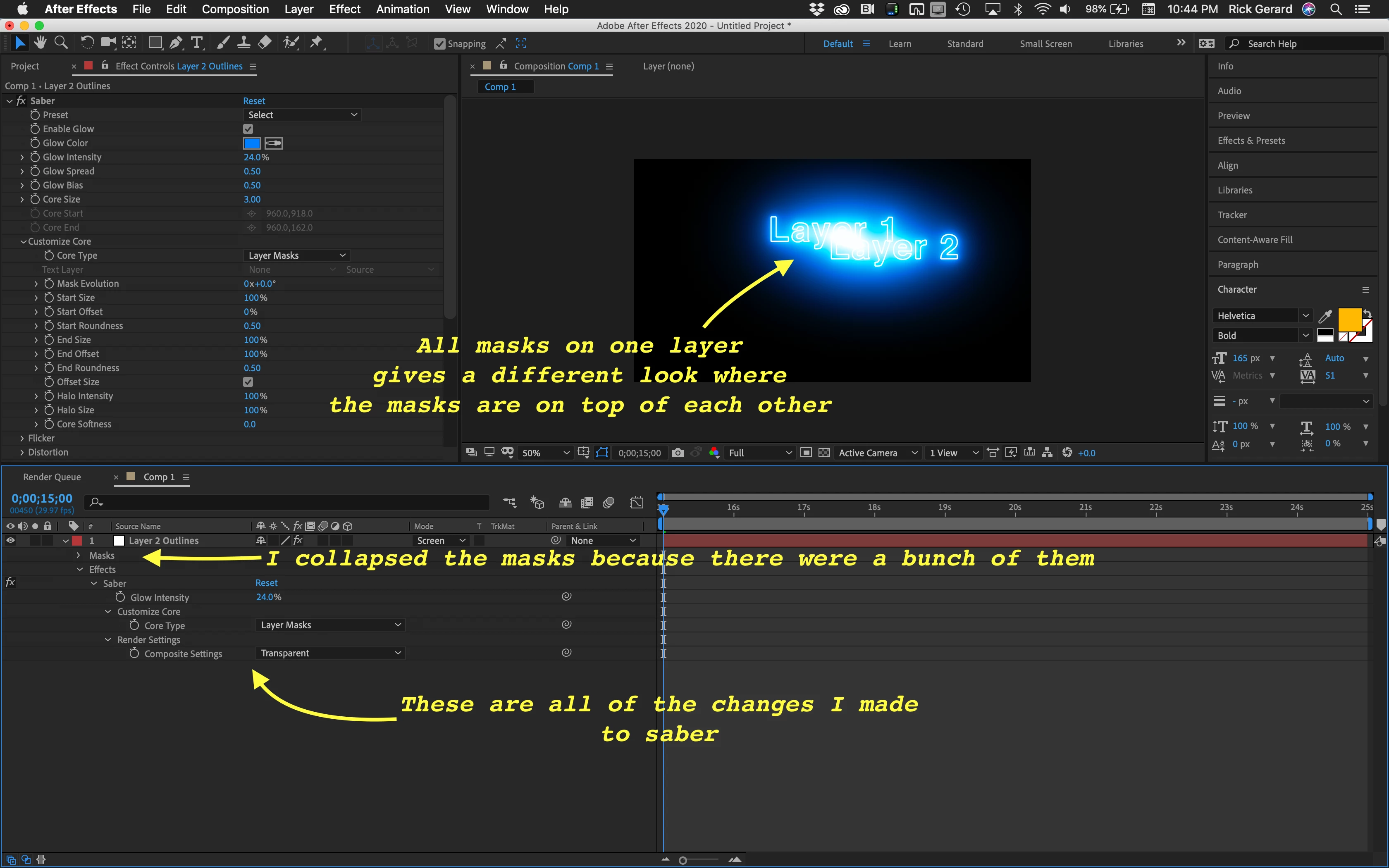The image size is (1389, 868).
Task: Select the Hand tool
Action: (x=40, y=43)
